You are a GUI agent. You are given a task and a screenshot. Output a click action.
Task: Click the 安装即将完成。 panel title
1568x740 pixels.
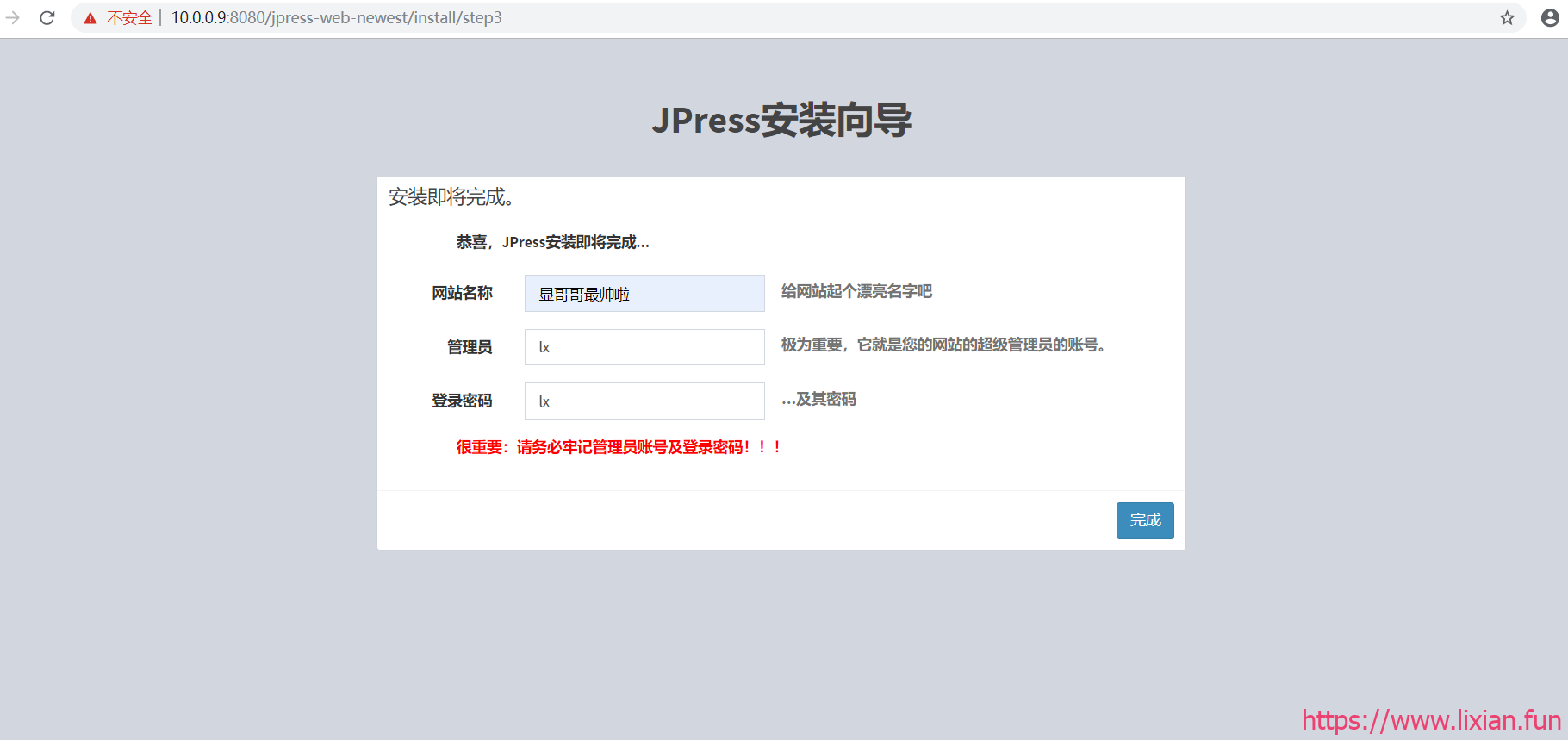point(451,197)
